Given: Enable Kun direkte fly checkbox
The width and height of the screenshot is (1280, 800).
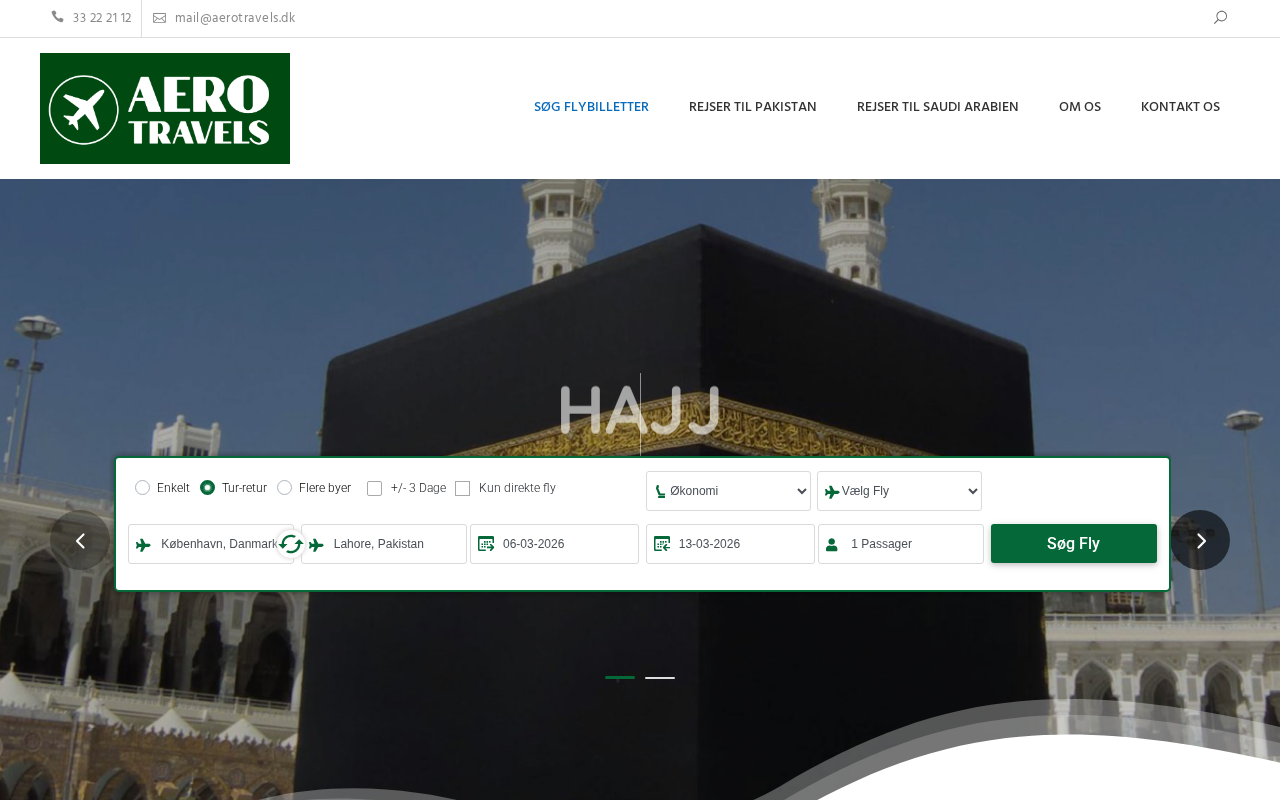Looking at the screenshot, I should pyautogui.click(x=462, y=488).
